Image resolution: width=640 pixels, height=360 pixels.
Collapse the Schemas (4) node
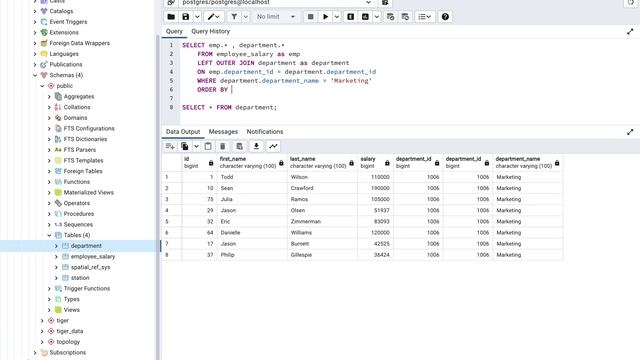pos(35,75)
